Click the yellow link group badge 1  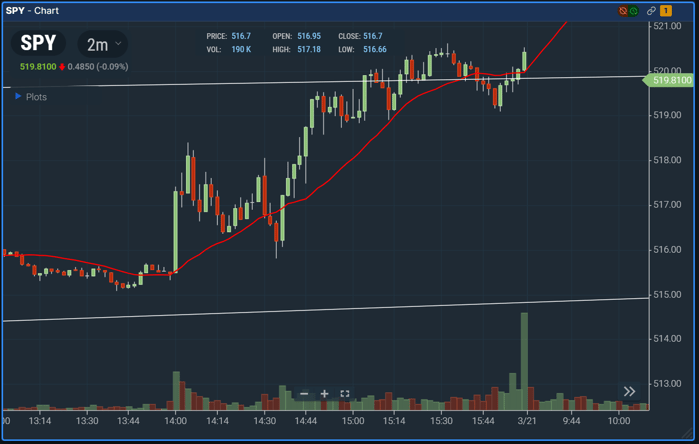(x=666, y=11)
